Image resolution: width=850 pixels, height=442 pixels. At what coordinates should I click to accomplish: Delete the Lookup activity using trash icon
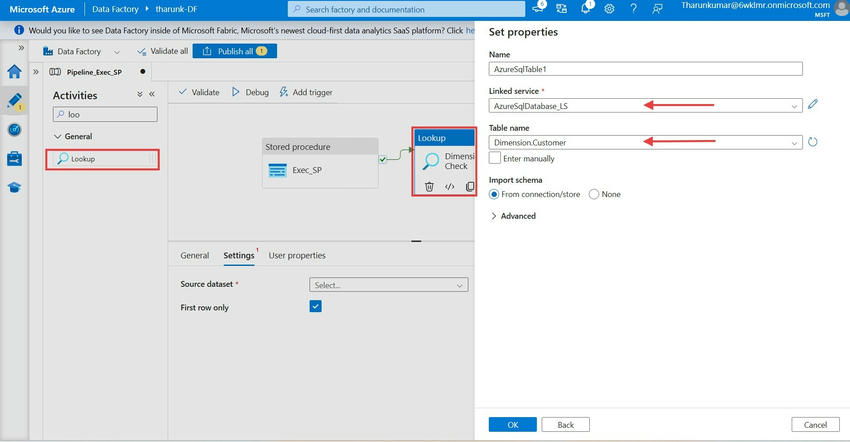pyautogui.click(x=429, y=187)
